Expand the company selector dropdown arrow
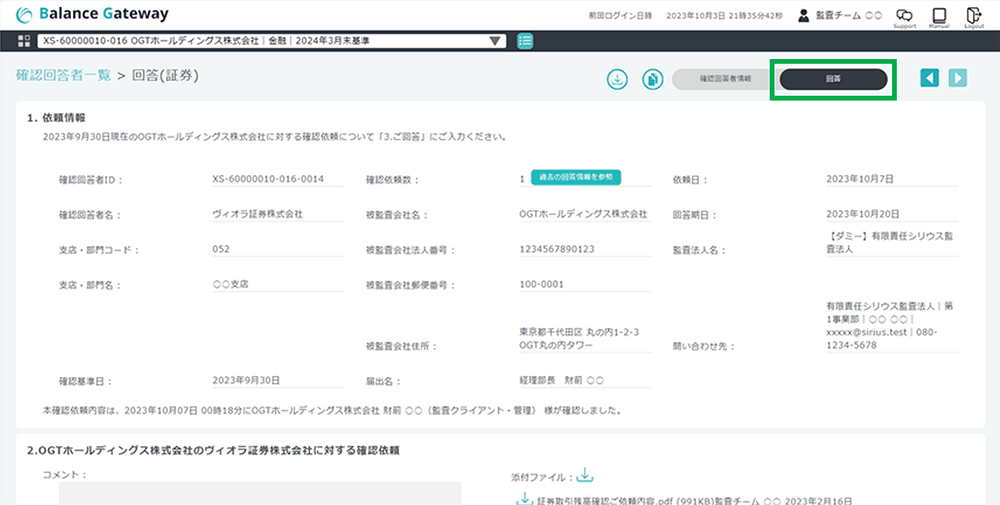Image resolution: width=1000 pixels, height=505 pixels. [x=496, y=41]
